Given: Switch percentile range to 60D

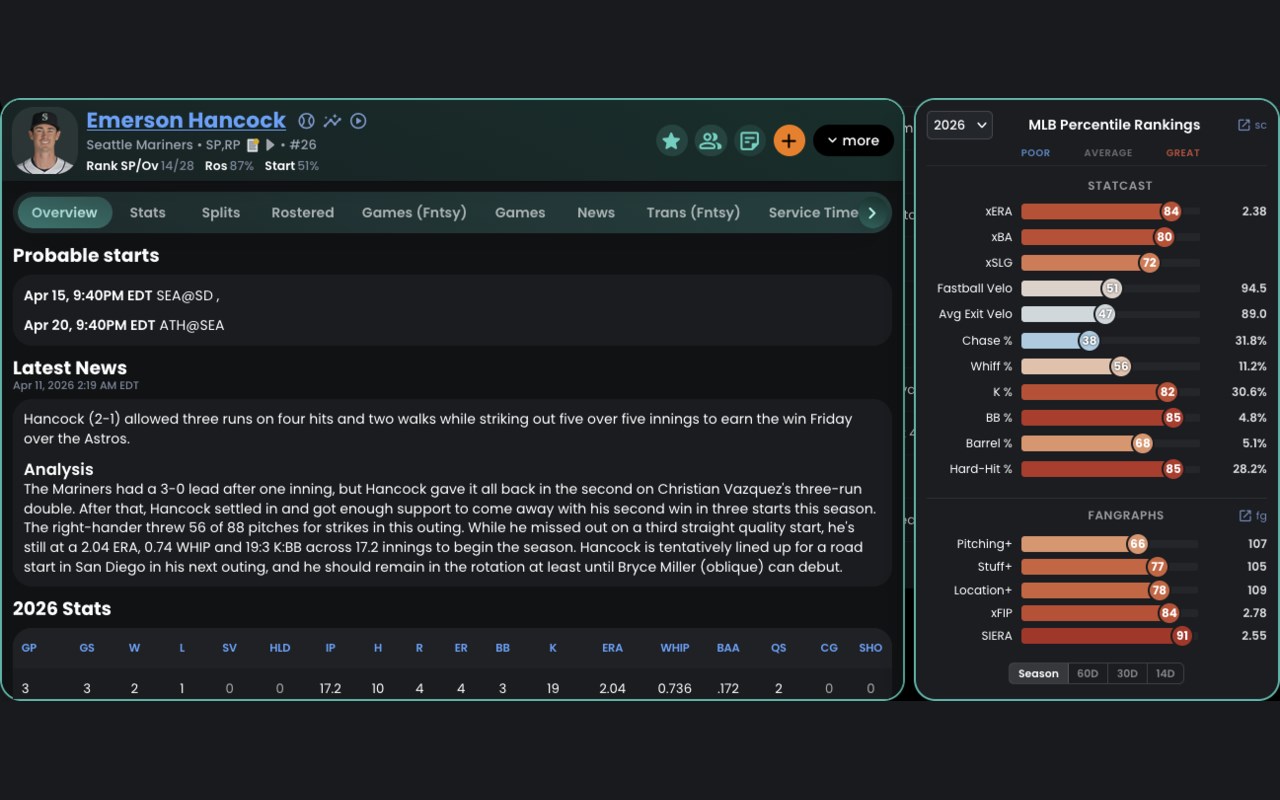Looking at the screenshot, I should pos(1088,674).
